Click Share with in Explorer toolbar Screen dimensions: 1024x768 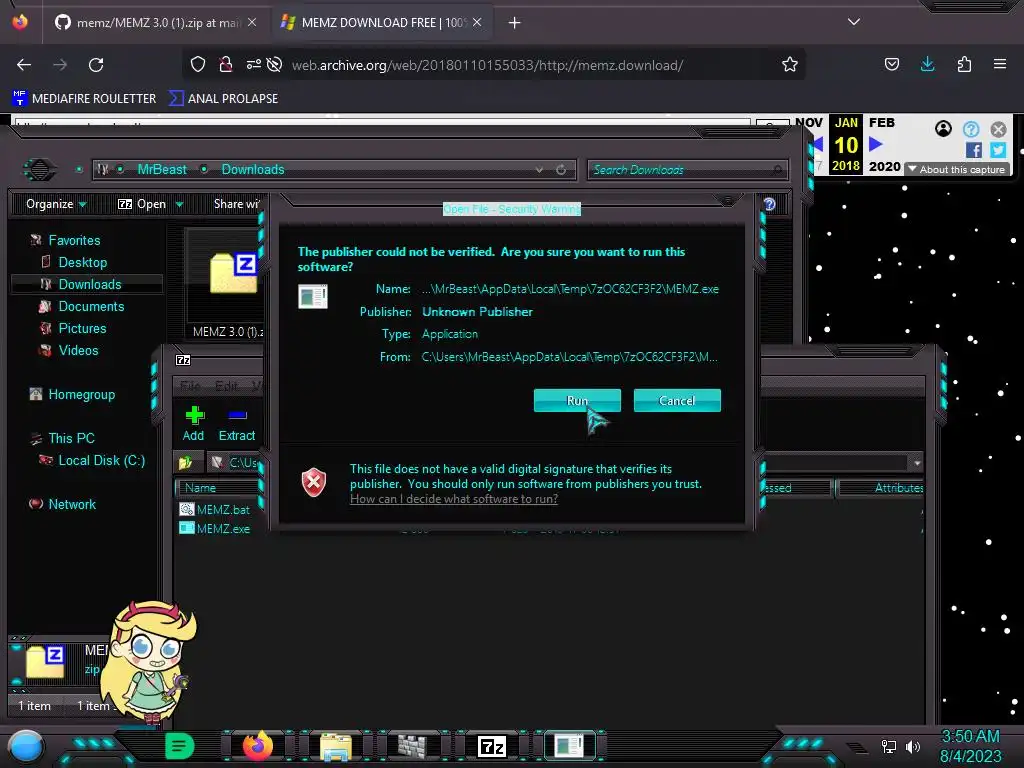(x=236, y=204)
